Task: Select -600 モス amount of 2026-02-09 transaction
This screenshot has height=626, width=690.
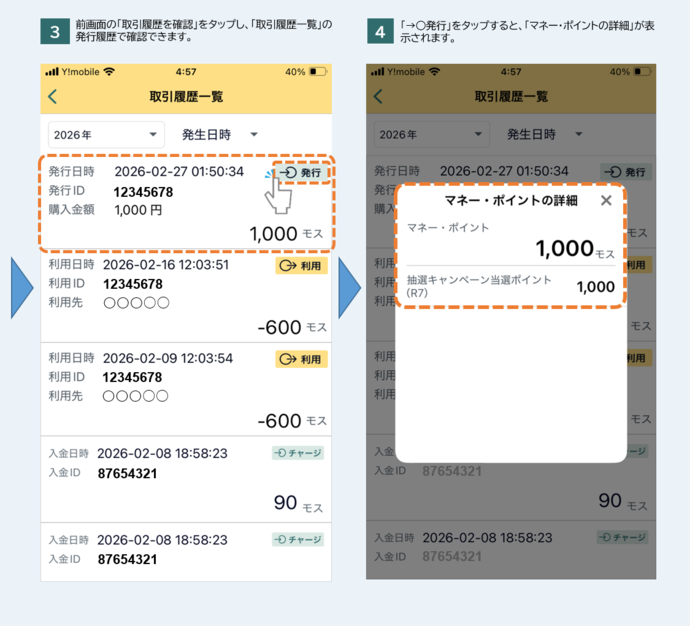Action: [292, 421]
